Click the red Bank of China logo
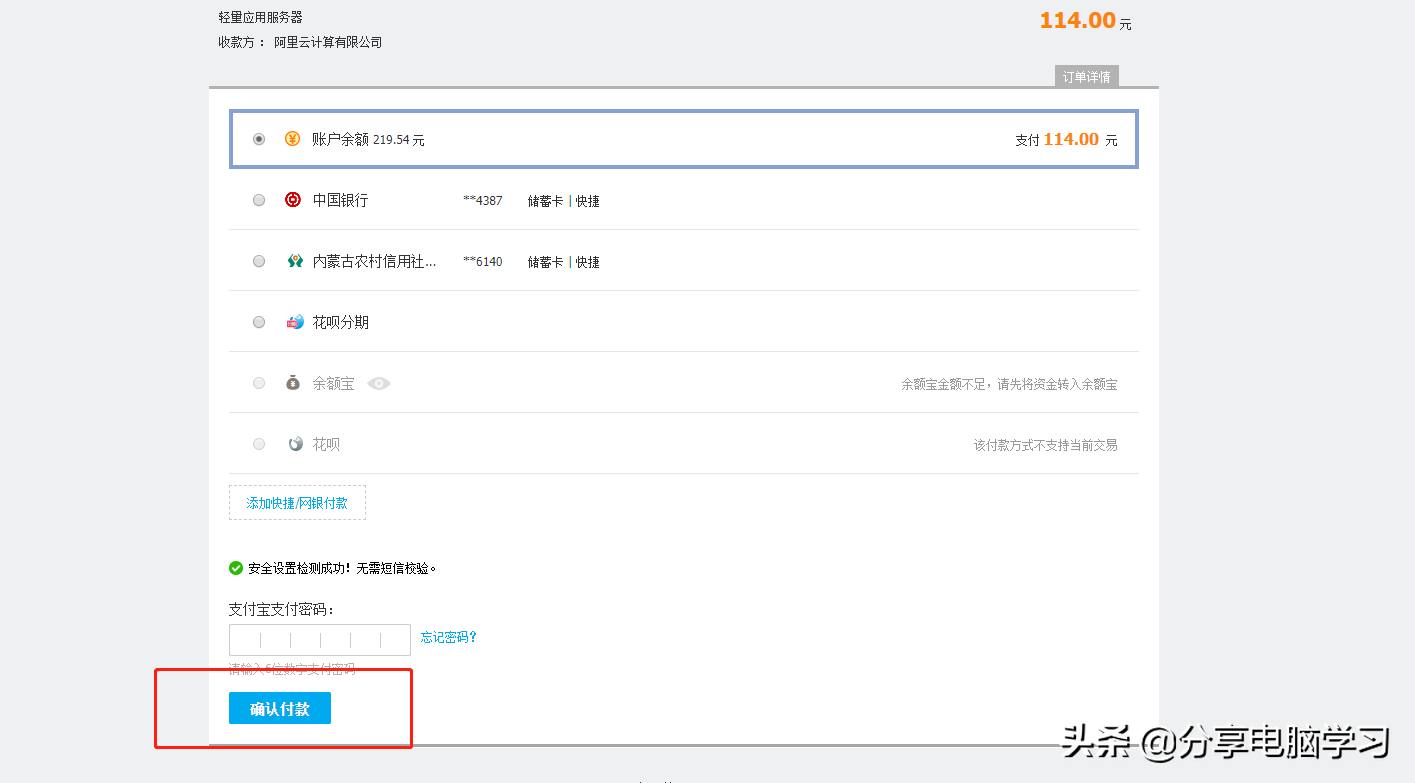This screenshot has height=783, width=1415. [x=293, y=200]
